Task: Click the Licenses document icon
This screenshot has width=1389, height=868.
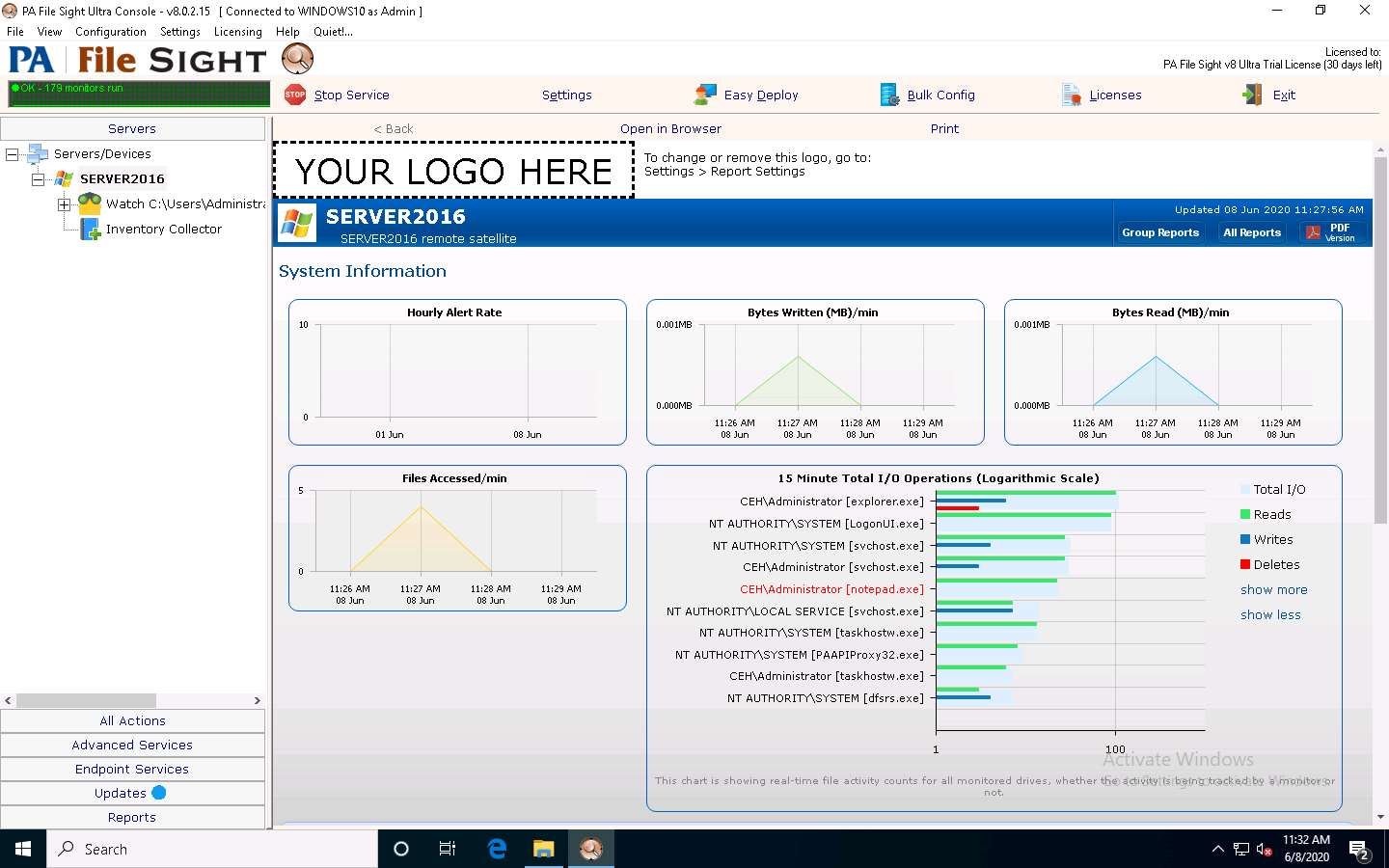Action: (x=1072, y=95)
